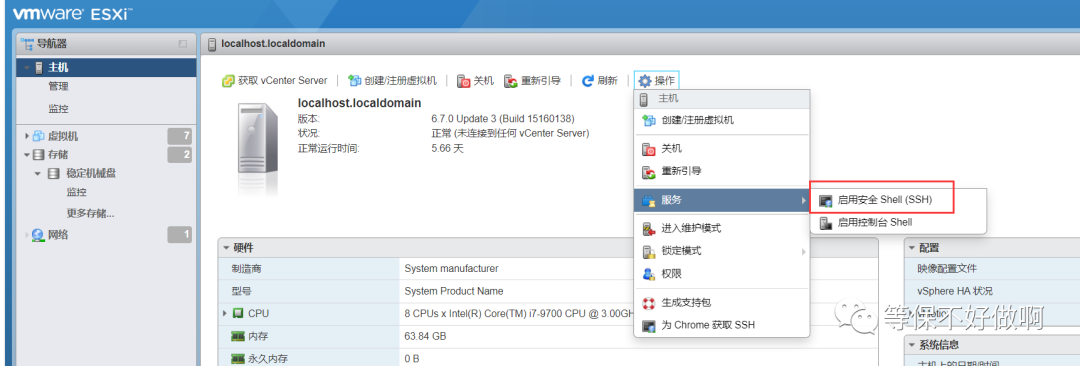
Task: Click 映像配置文件 in the 配置 panel
Action: point(947,268)
